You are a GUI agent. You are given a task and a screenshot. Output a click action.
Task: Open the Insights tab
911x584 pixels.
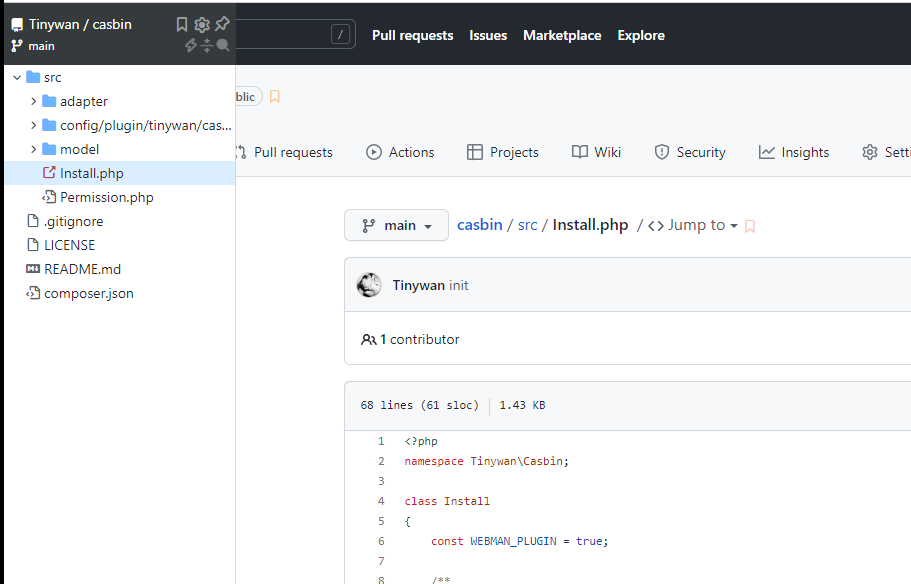[794, 152]
